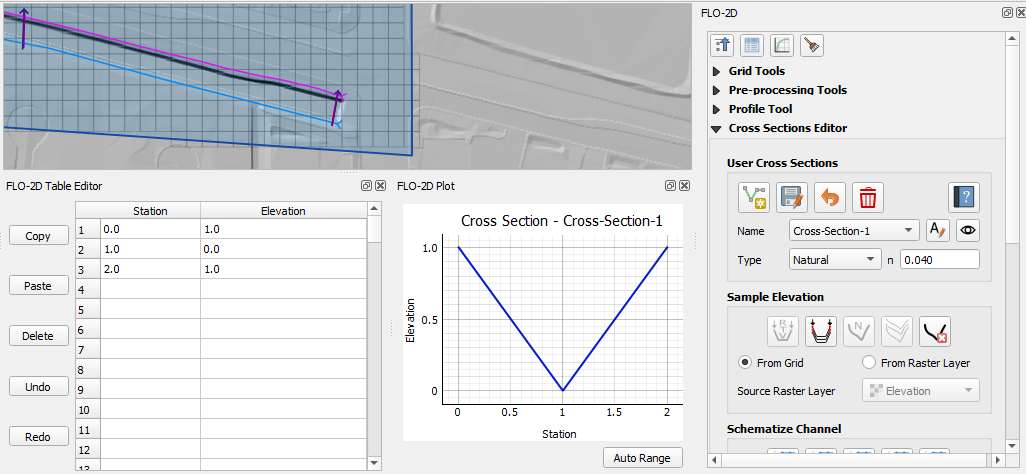Viewport: 1026px width, 474px height.
Task: Click the rename cross section icon
Action: [x=937, y=231]
